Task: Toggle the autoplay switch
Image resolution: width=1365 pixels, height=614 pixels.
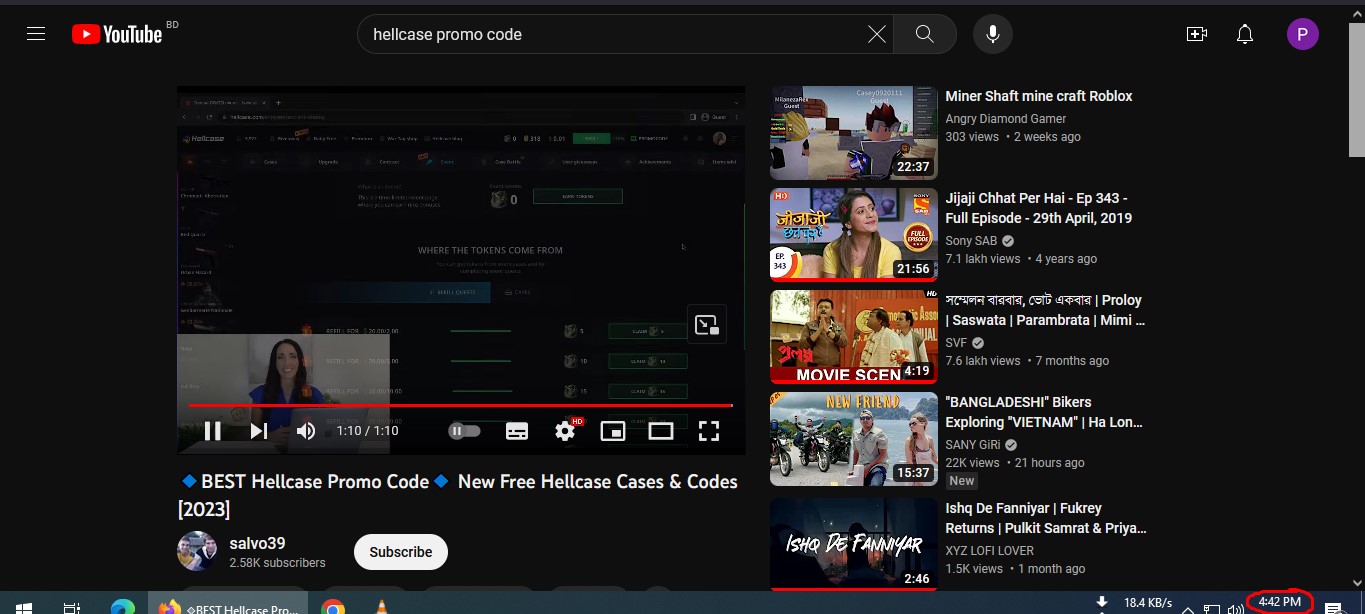Action: (x=465, y=431)
